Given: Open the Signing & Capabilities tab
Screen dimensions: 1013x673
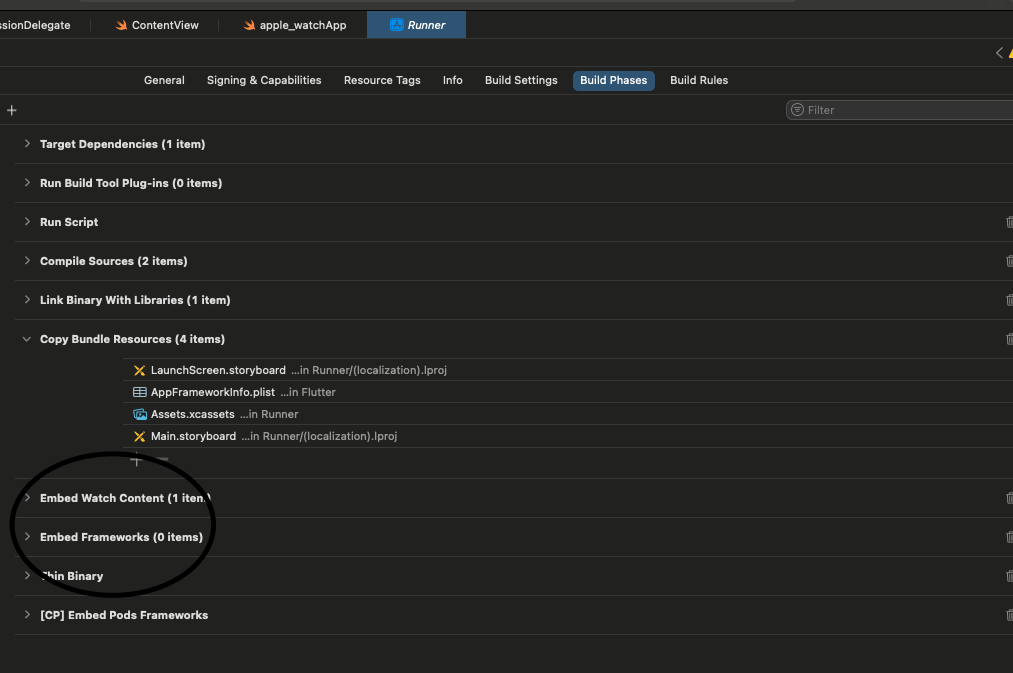Looking at the screenshot, I should pos(262,80).
